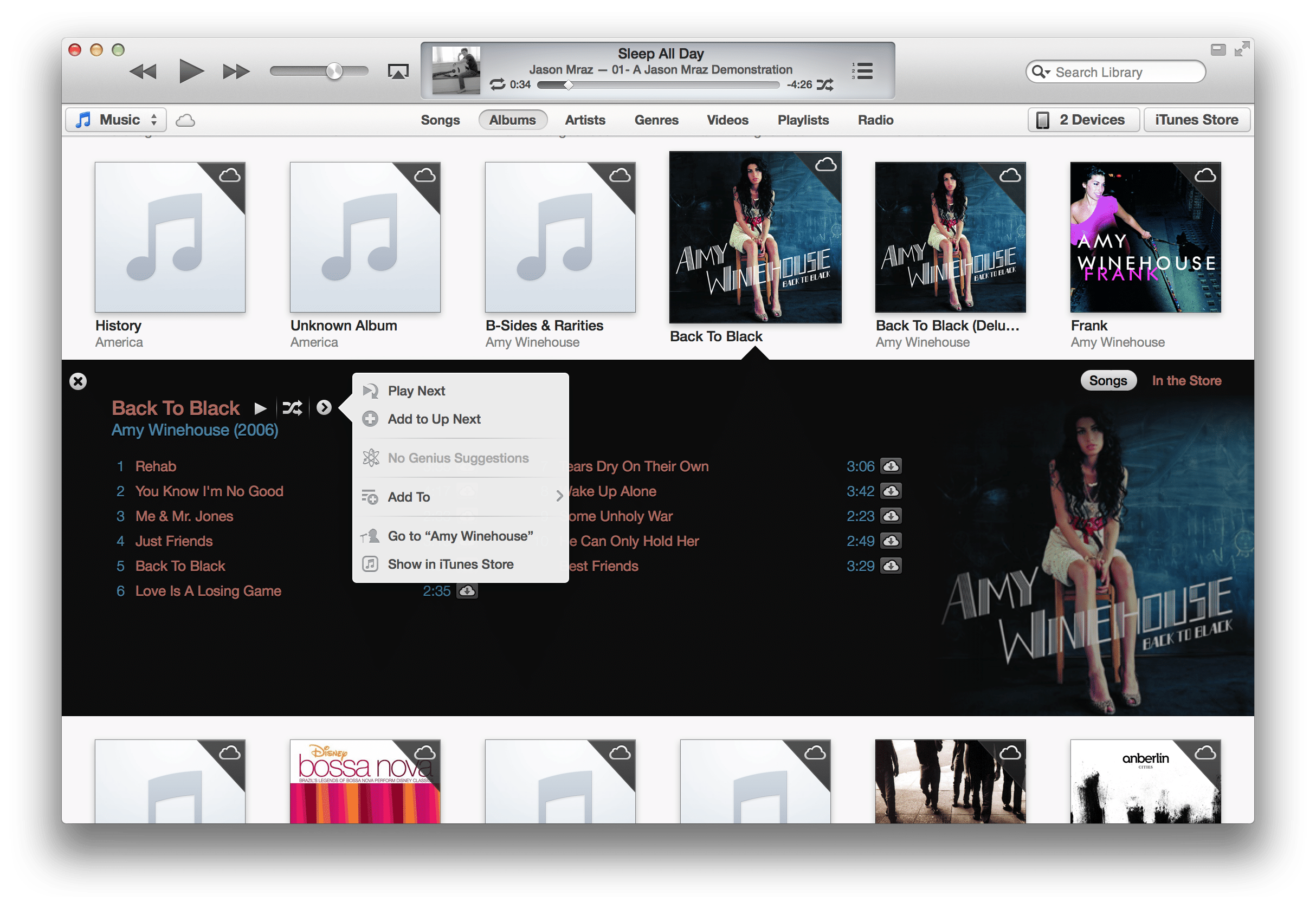Select track You Know I'm No Good
This screenshot has height=909, width=1316.
209,491
